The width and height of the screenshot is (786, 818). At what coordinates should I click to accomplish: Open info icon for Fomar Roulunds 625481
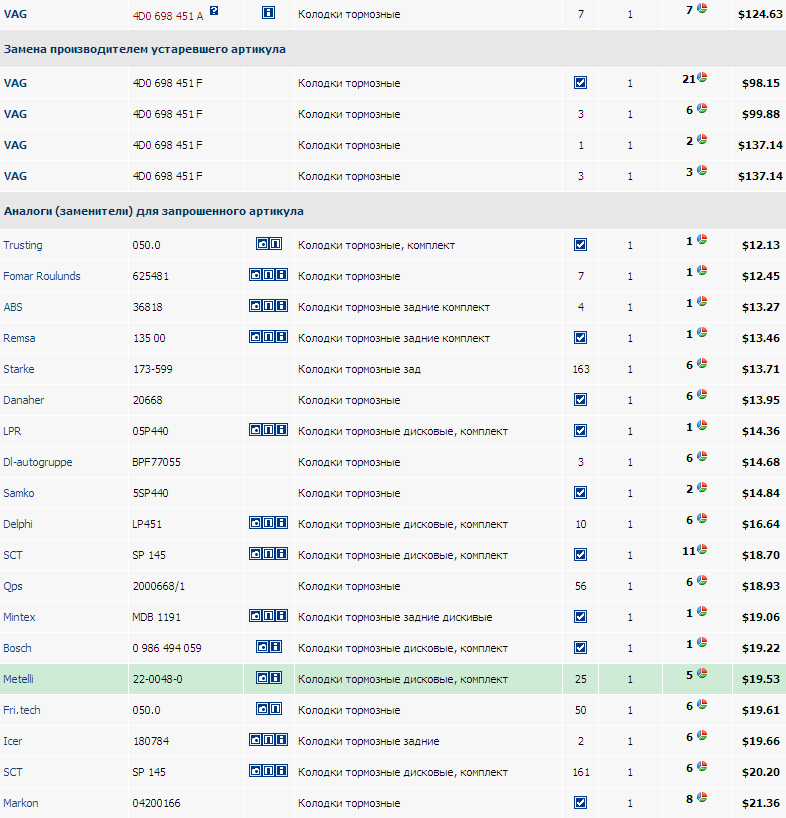tap(282, 274)
